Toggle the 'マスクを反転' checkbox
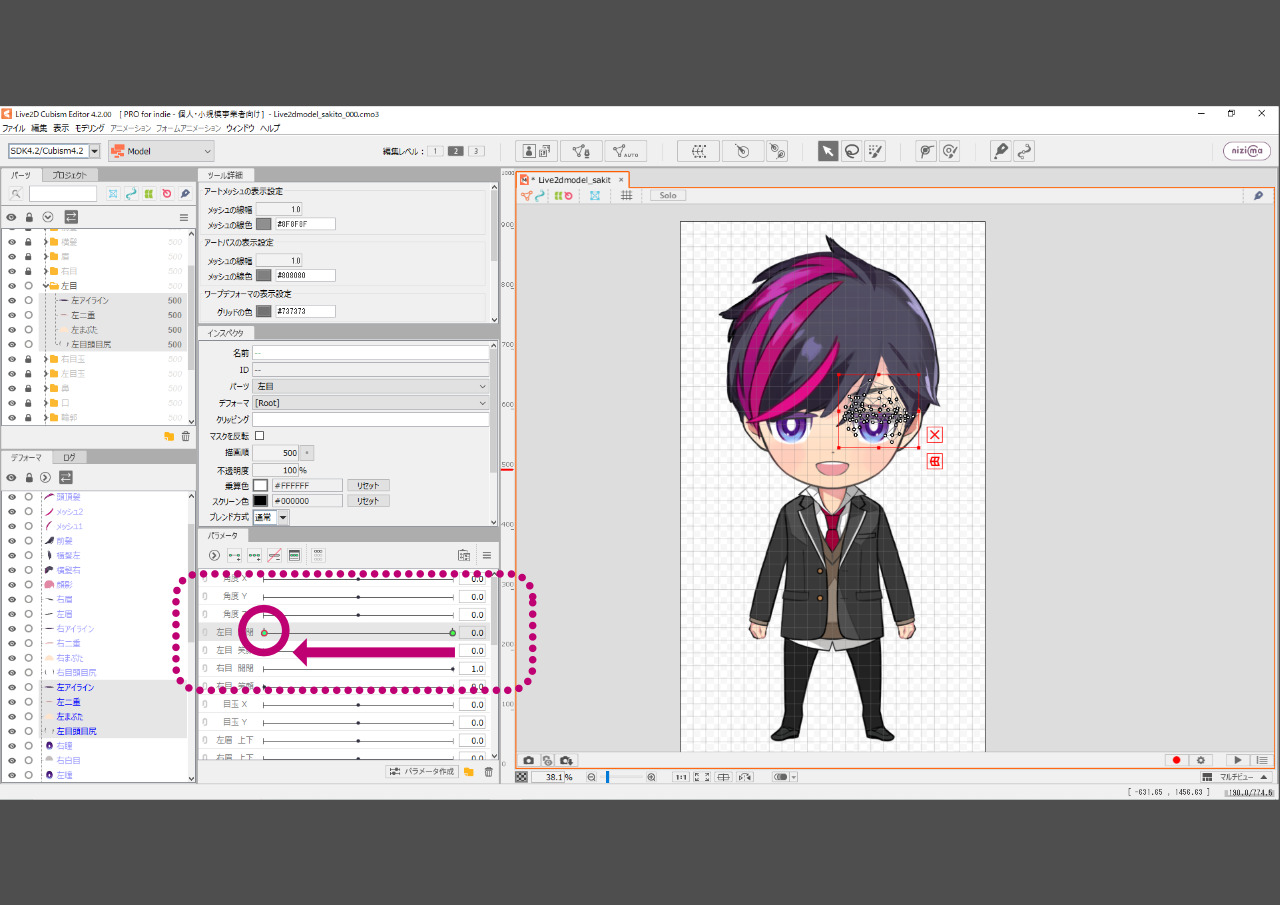 (x=260, y=436)
